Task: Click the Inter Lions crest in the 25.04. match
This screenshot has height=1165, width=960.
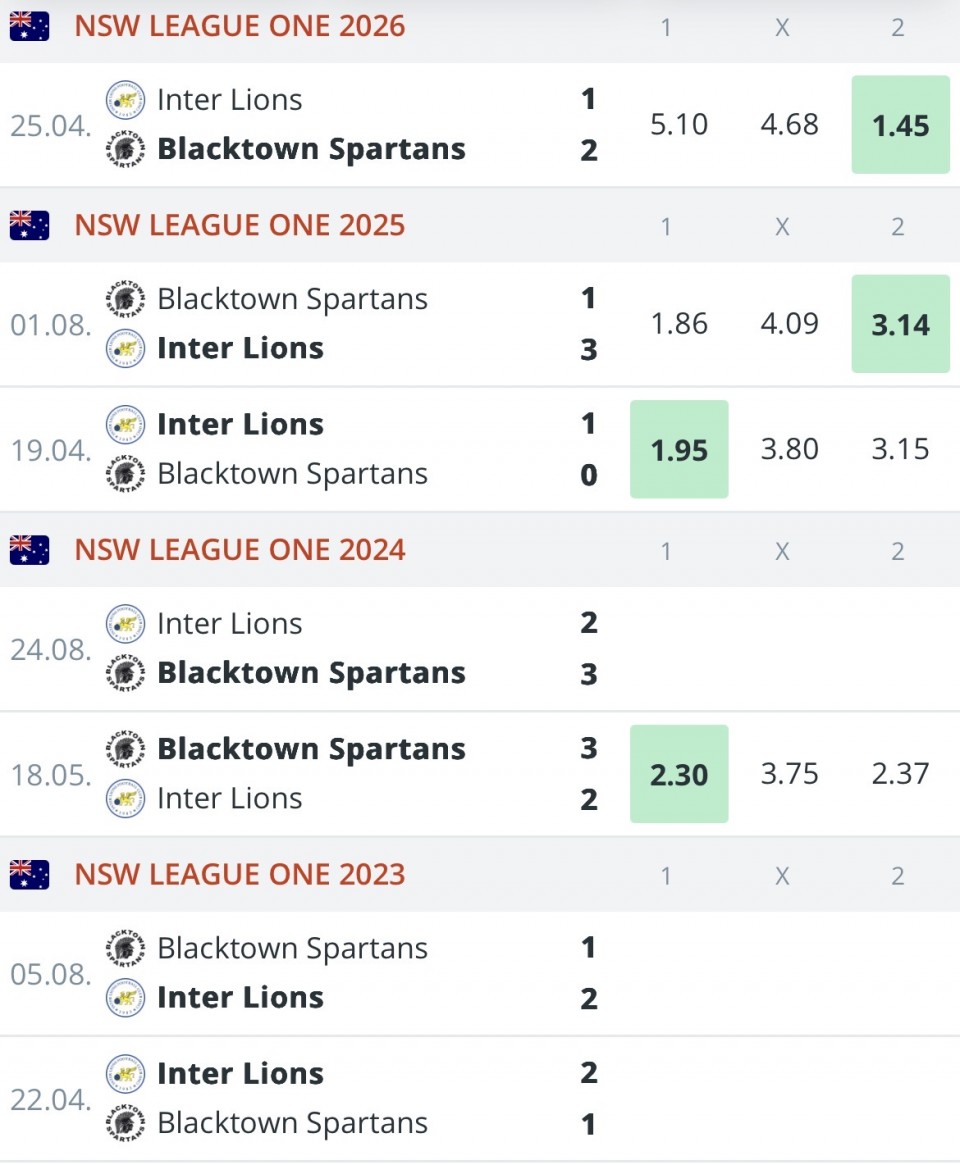Action: 126,100
